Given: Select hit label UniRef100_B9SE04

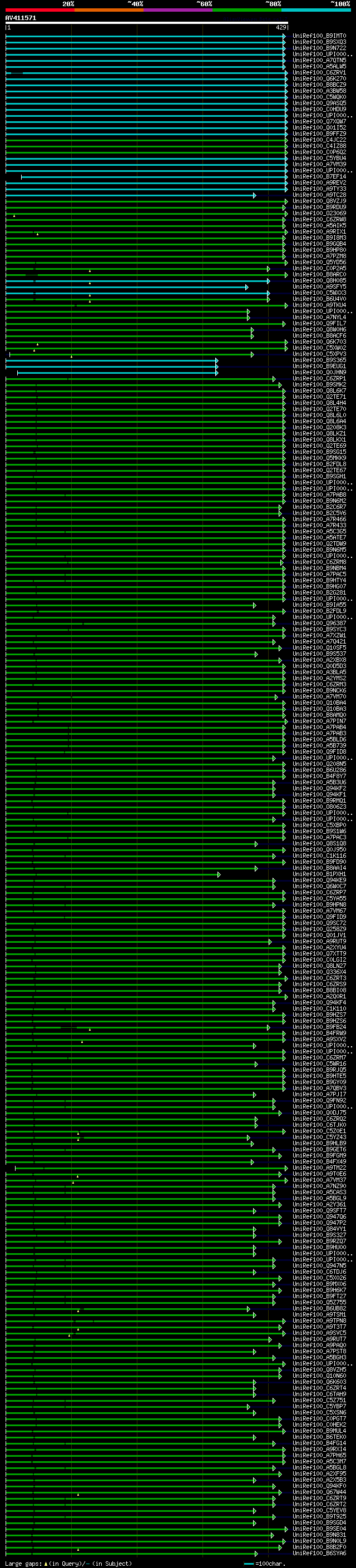Looking at the screenshot, I should [319, 1529].
